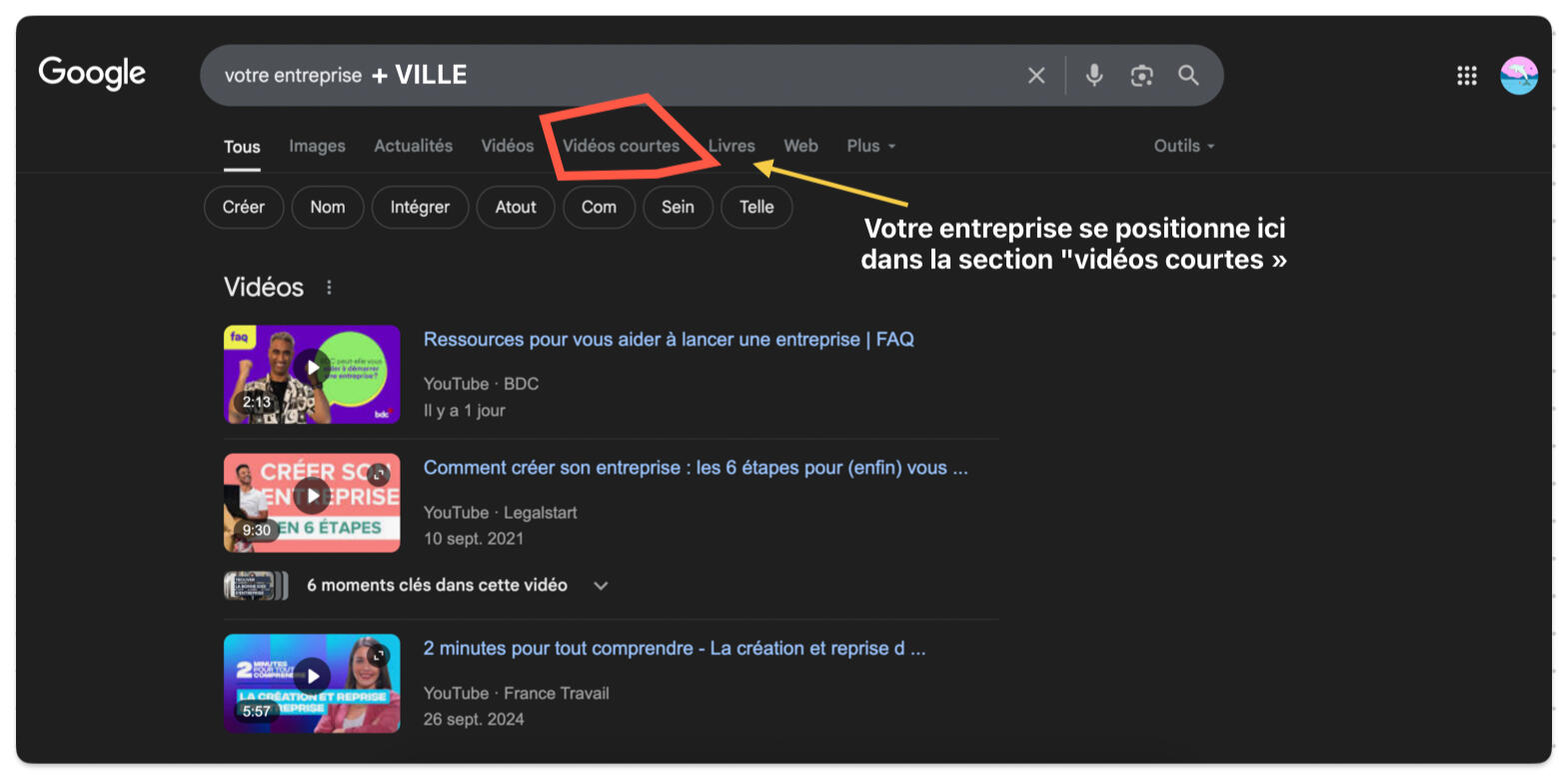The width and height of the screenshot is (1568, 781).
Task: Switch to the Images tab
Action: click(317, 146)
